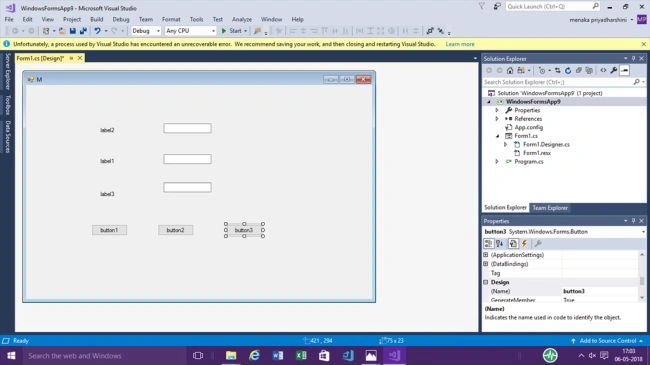Screen dimensions: 650x365
Task: Click the Undo toolbar icon
Action: 97,31
